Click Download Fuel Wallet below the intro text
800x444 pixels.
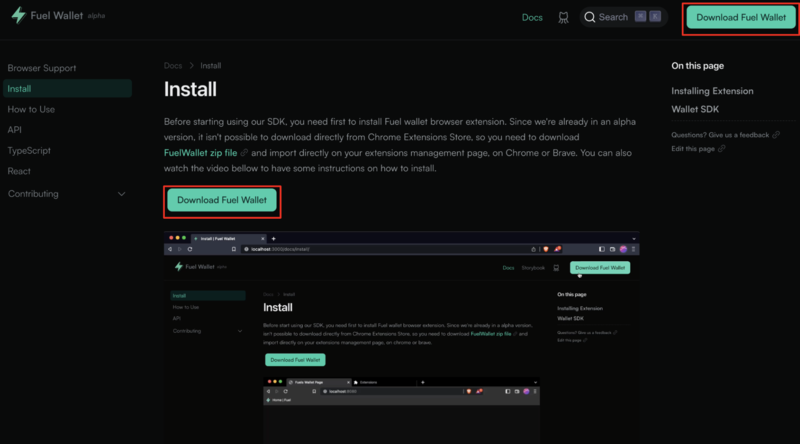click(x=222, y=200)
